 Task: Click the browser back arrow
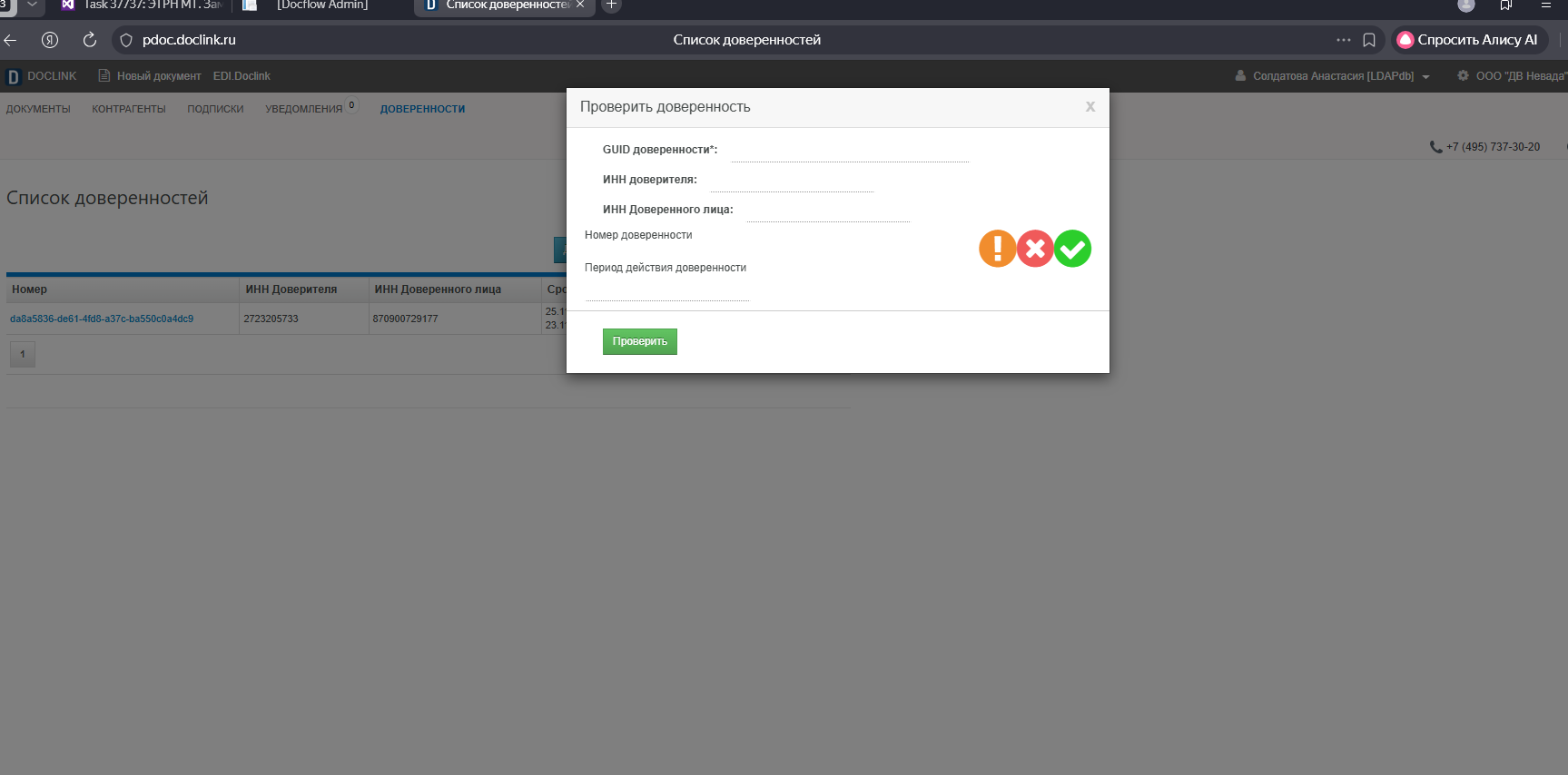[11, 40]
